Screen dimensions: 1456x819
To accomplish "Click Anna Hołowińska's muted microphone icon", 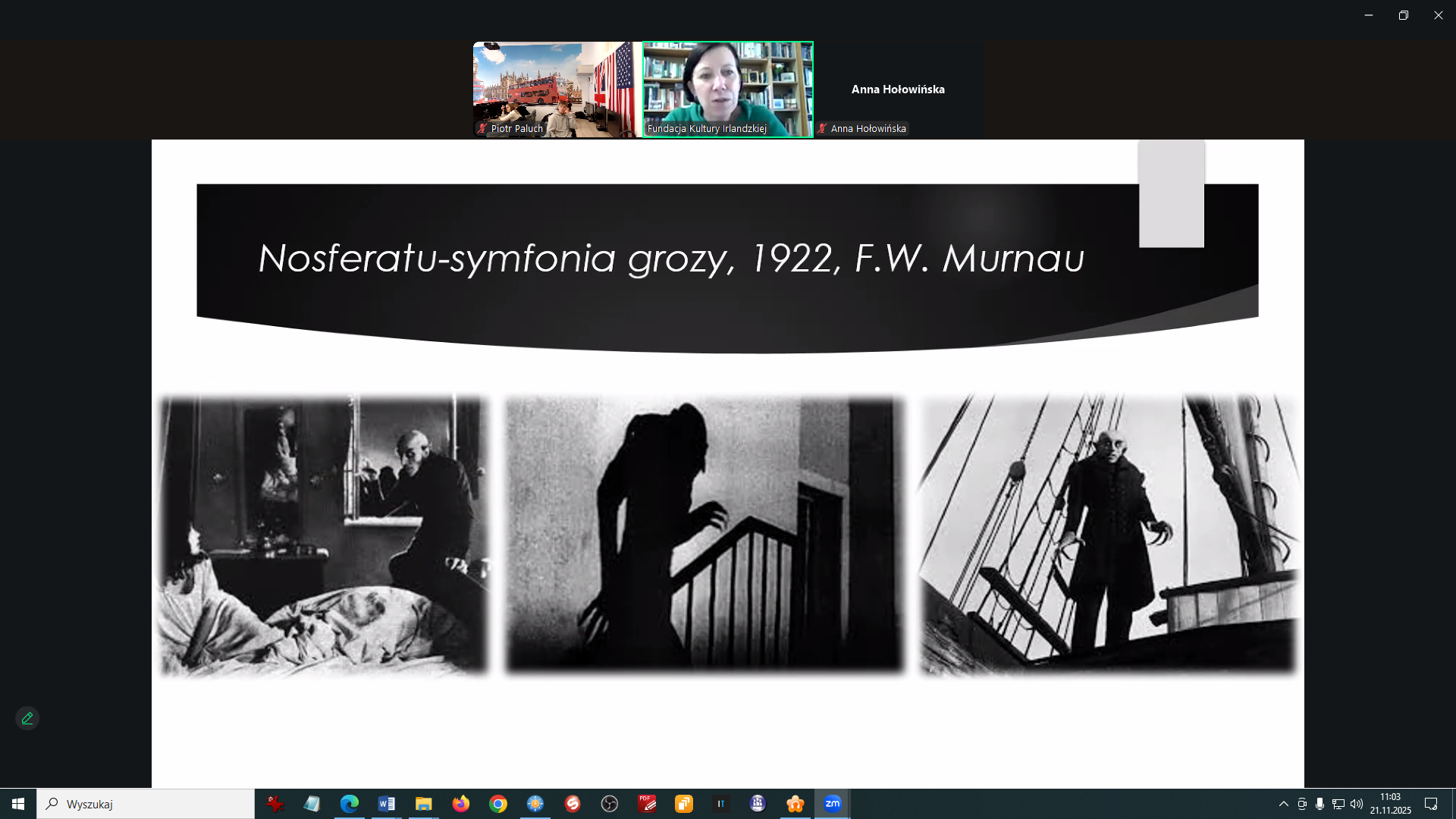I will tap(822, 129).
